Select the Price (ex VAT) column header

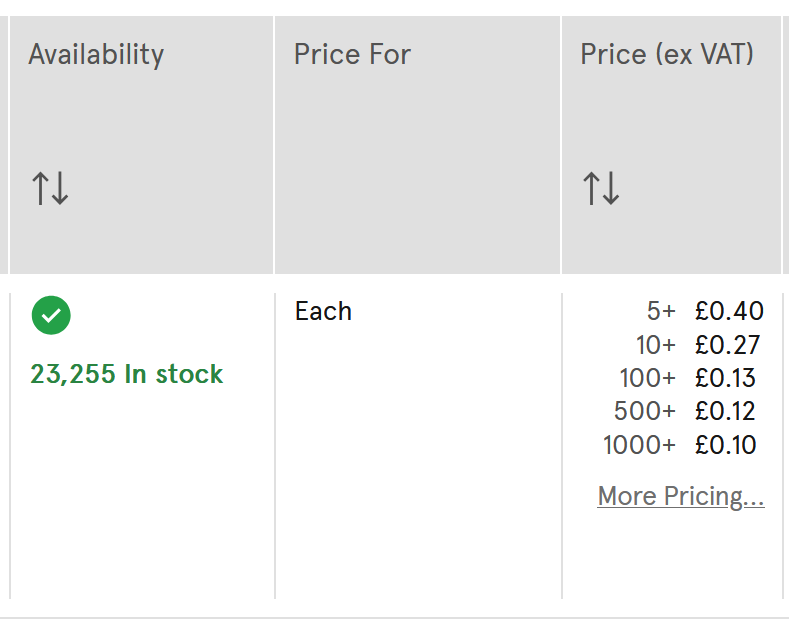[x=667, y=54]
